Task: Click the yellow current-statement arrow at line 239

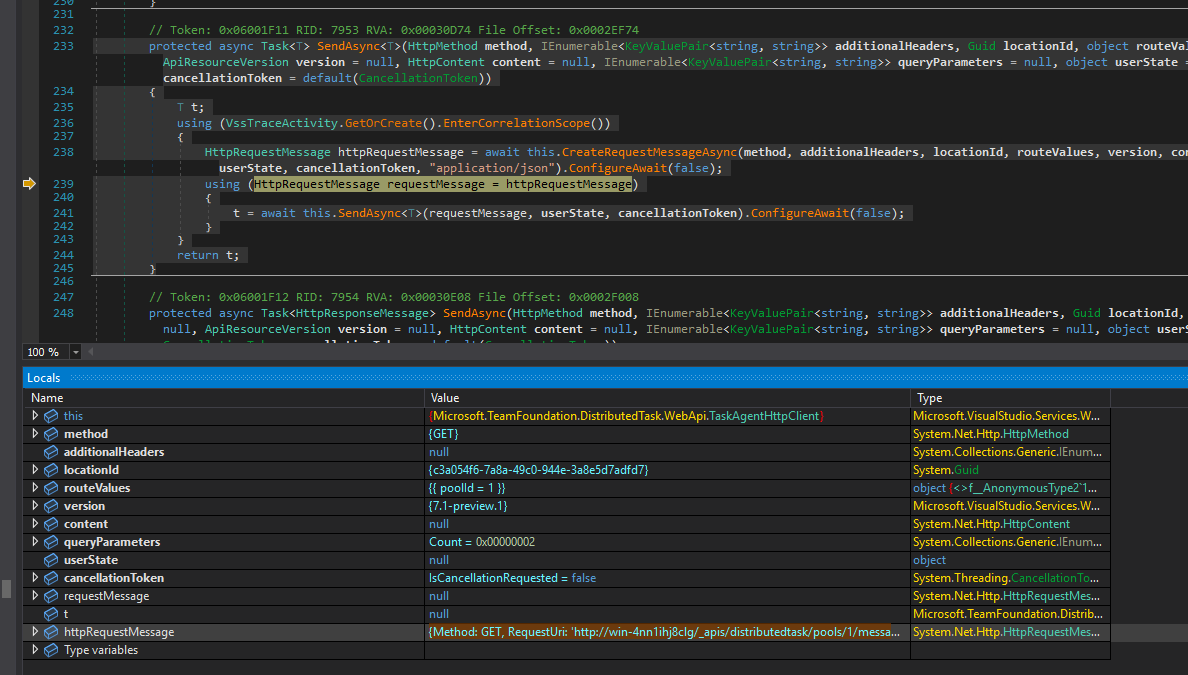Action: coord(29,183)
